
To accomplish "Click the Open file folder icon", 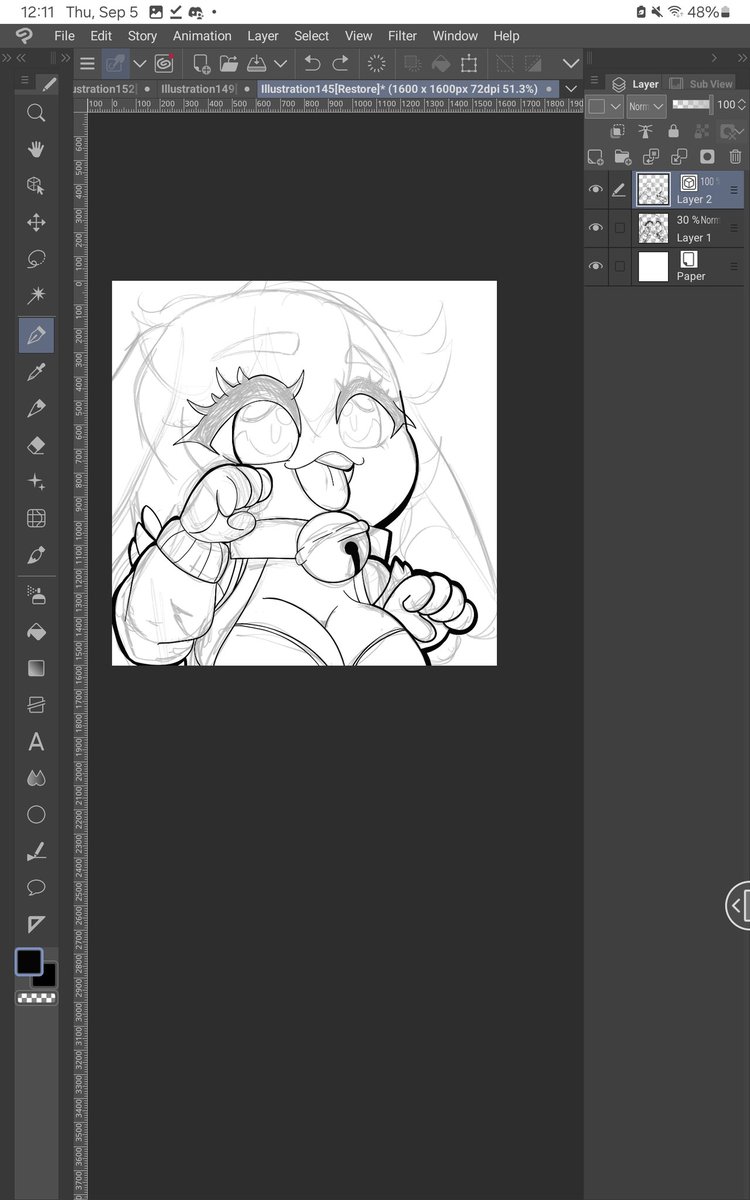I will (229, 63).
